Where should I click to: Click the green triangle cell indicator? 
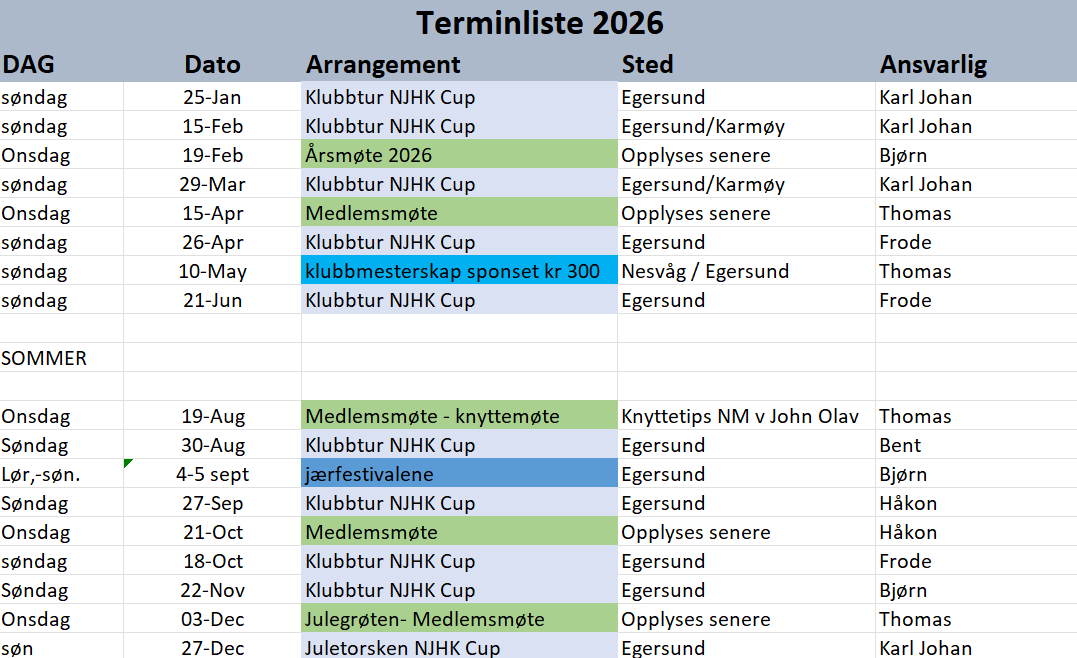point(128,463)
